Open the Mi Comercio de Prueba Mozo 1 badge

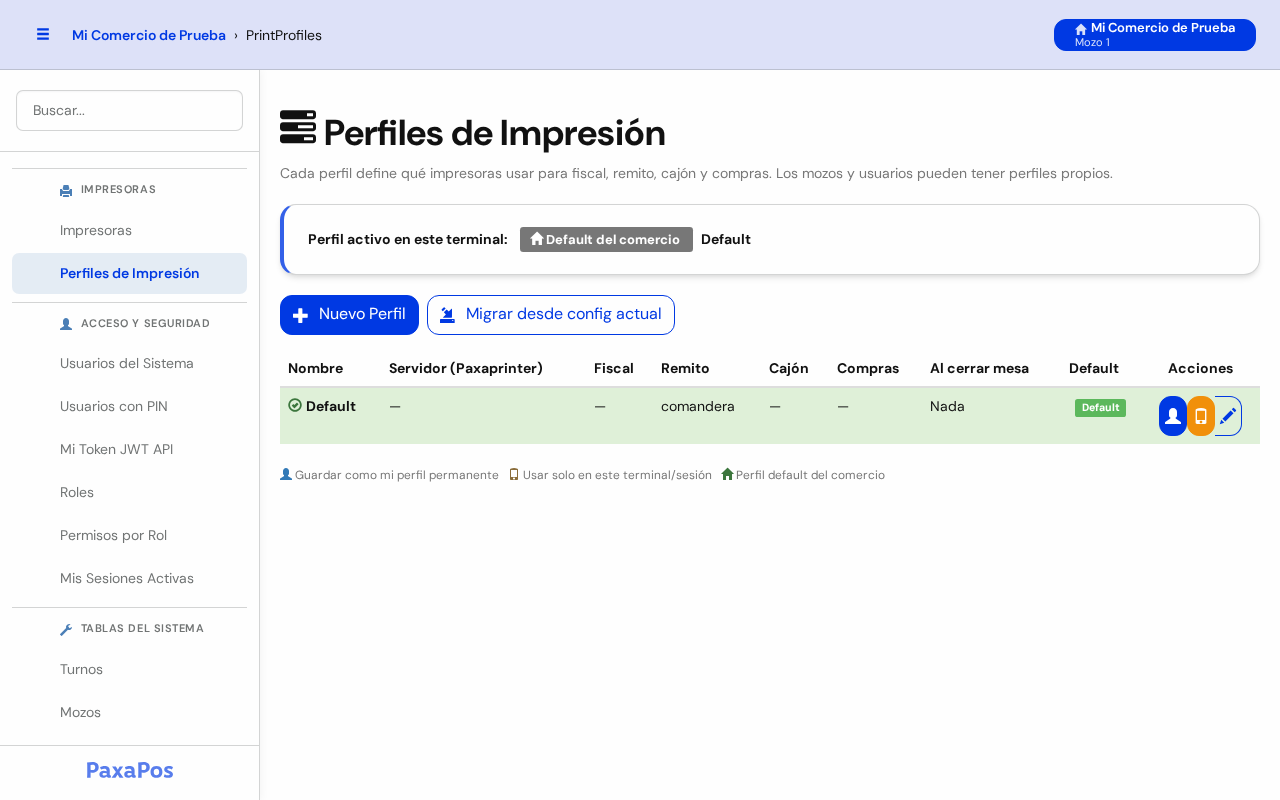pos(1155,35)
